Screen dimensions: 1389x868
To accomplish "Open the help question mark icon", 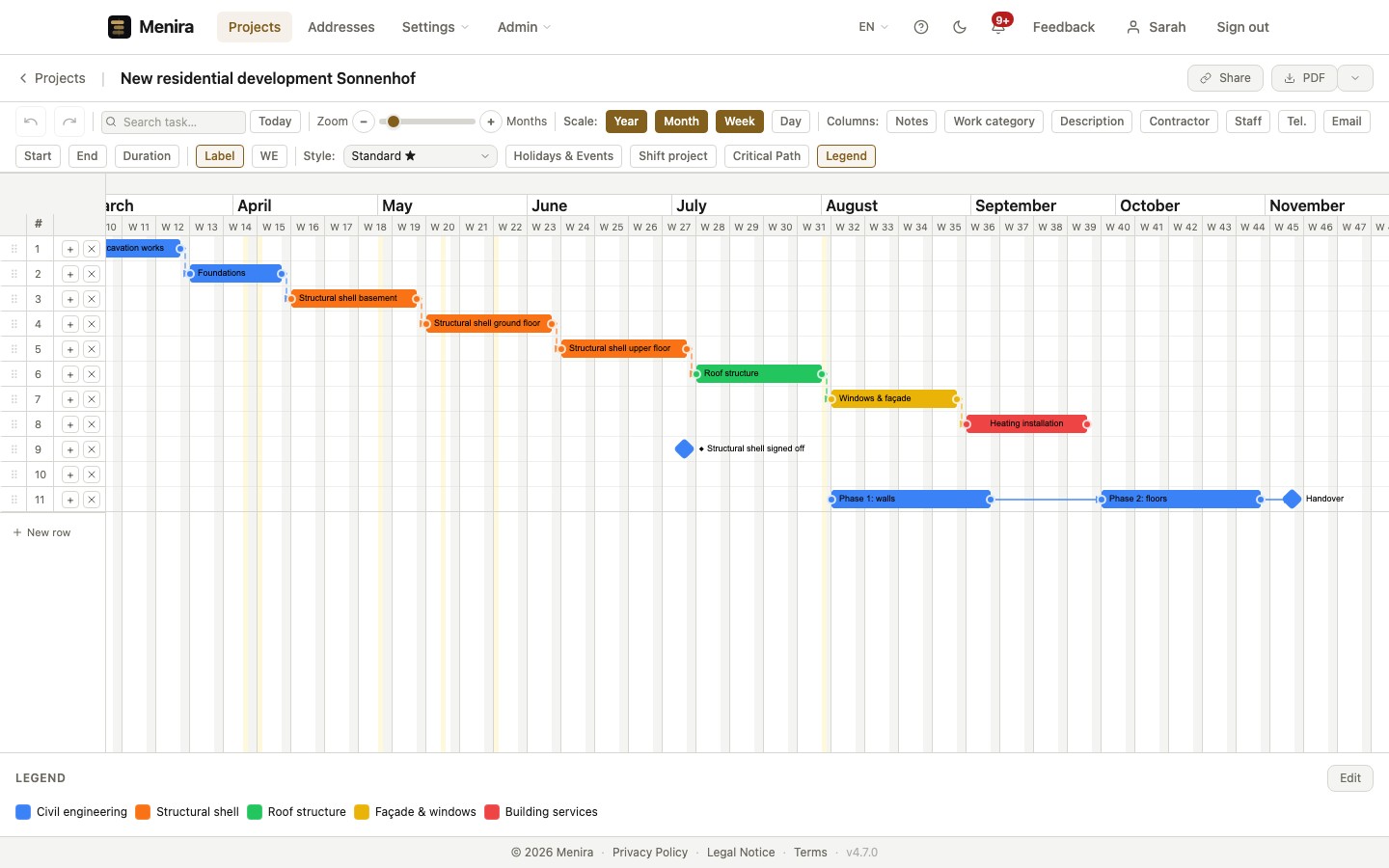I will pos(921,27).
